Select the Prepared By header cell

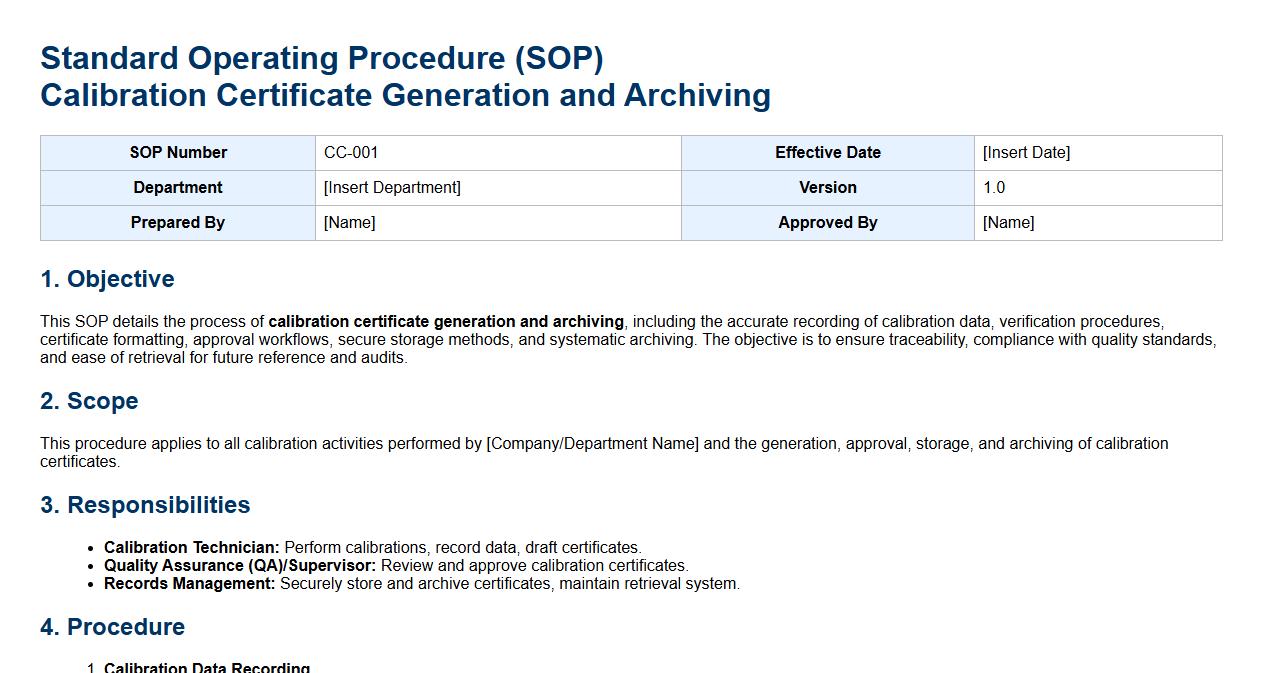[x=178, y=223]
